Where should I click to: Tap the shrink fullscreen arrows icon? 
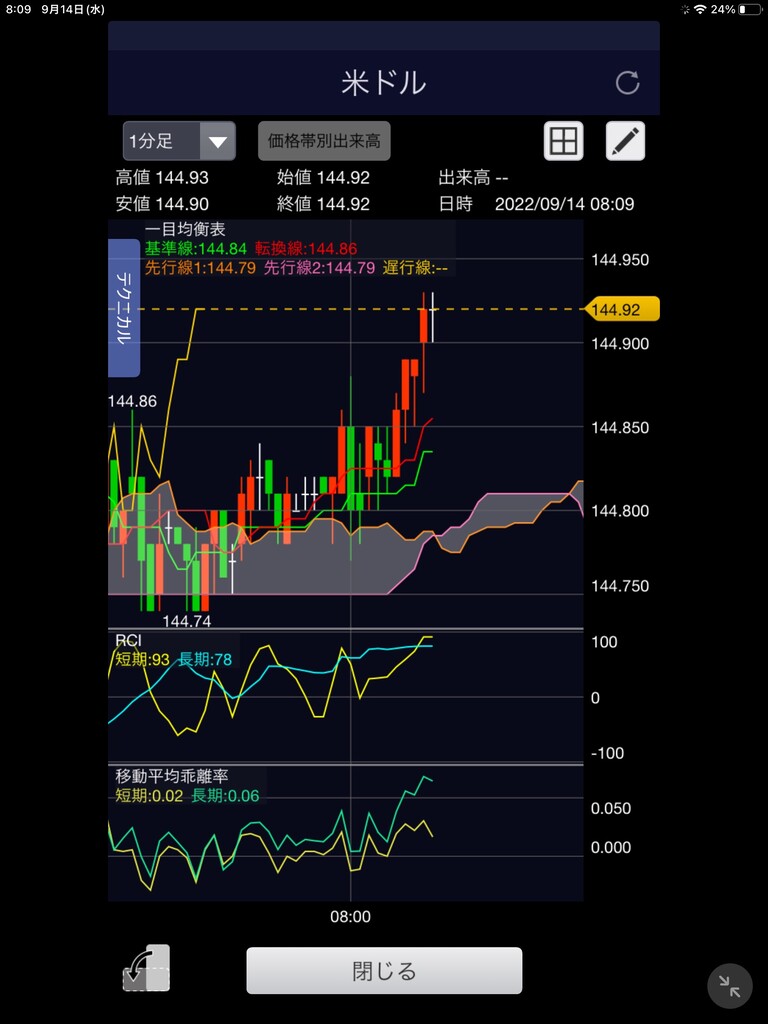[x=729, y=986]
